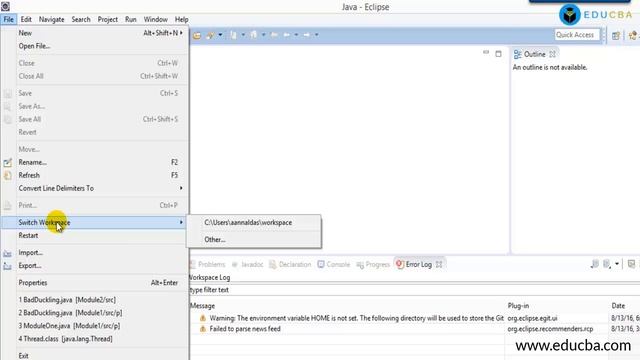Sort the log by Message column header
The height and width of the screenshot is (360, 640).
[347, 306]
